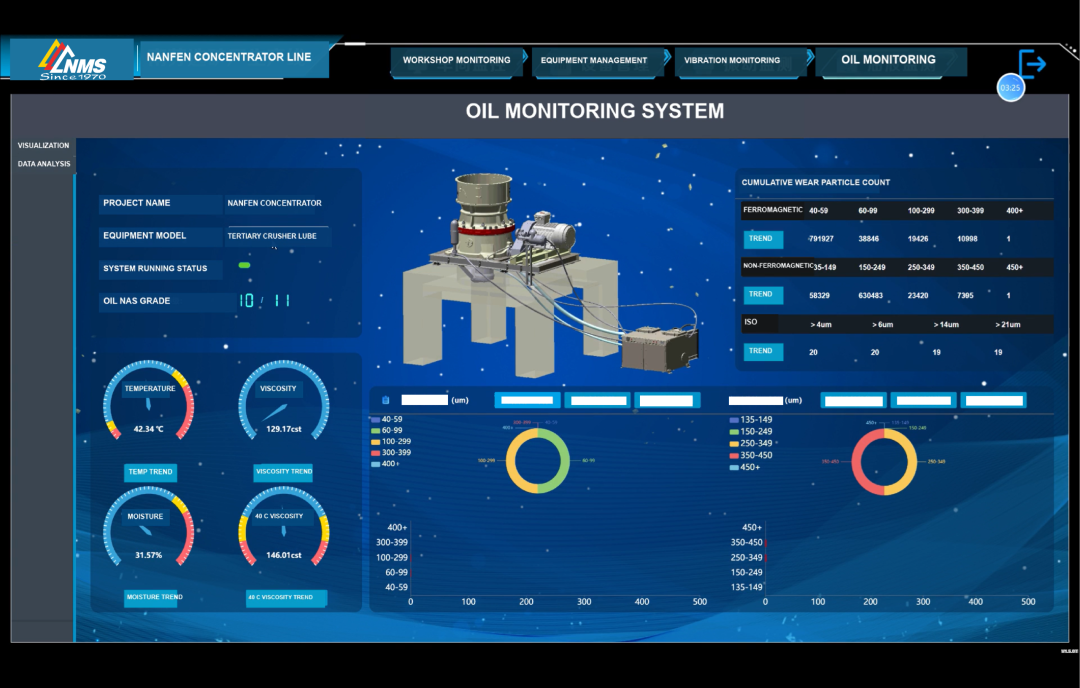
Task: Select Visualization in the sidebar
Action: [43, 145]
